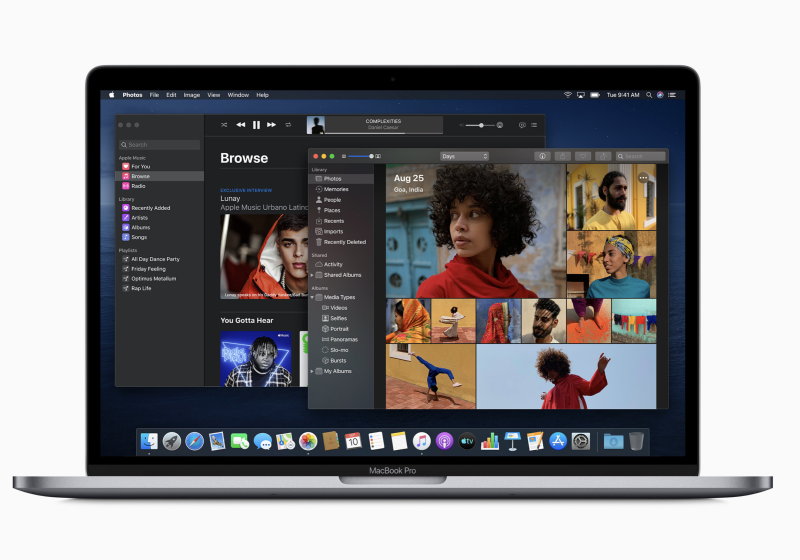Open Podcasts app from the Dock

(444, 441)
